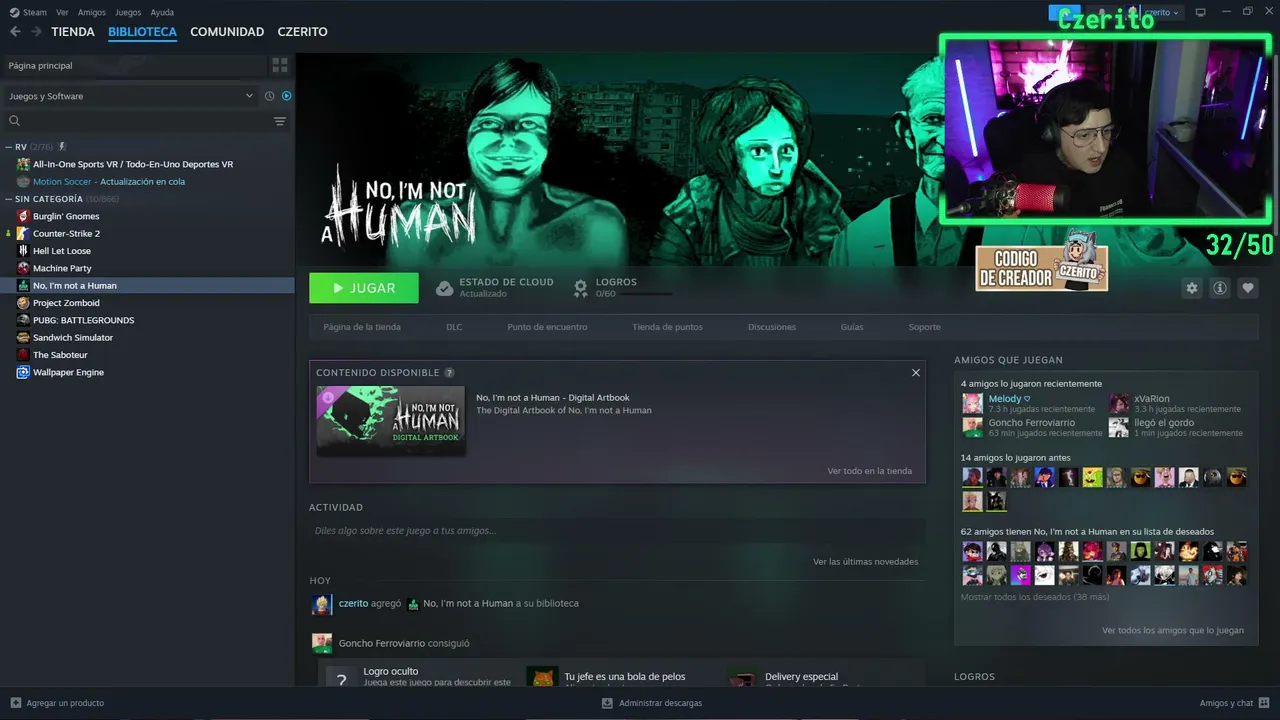Open the Amigos y chat icon

pyautogui.click(x=1264, y=703)
